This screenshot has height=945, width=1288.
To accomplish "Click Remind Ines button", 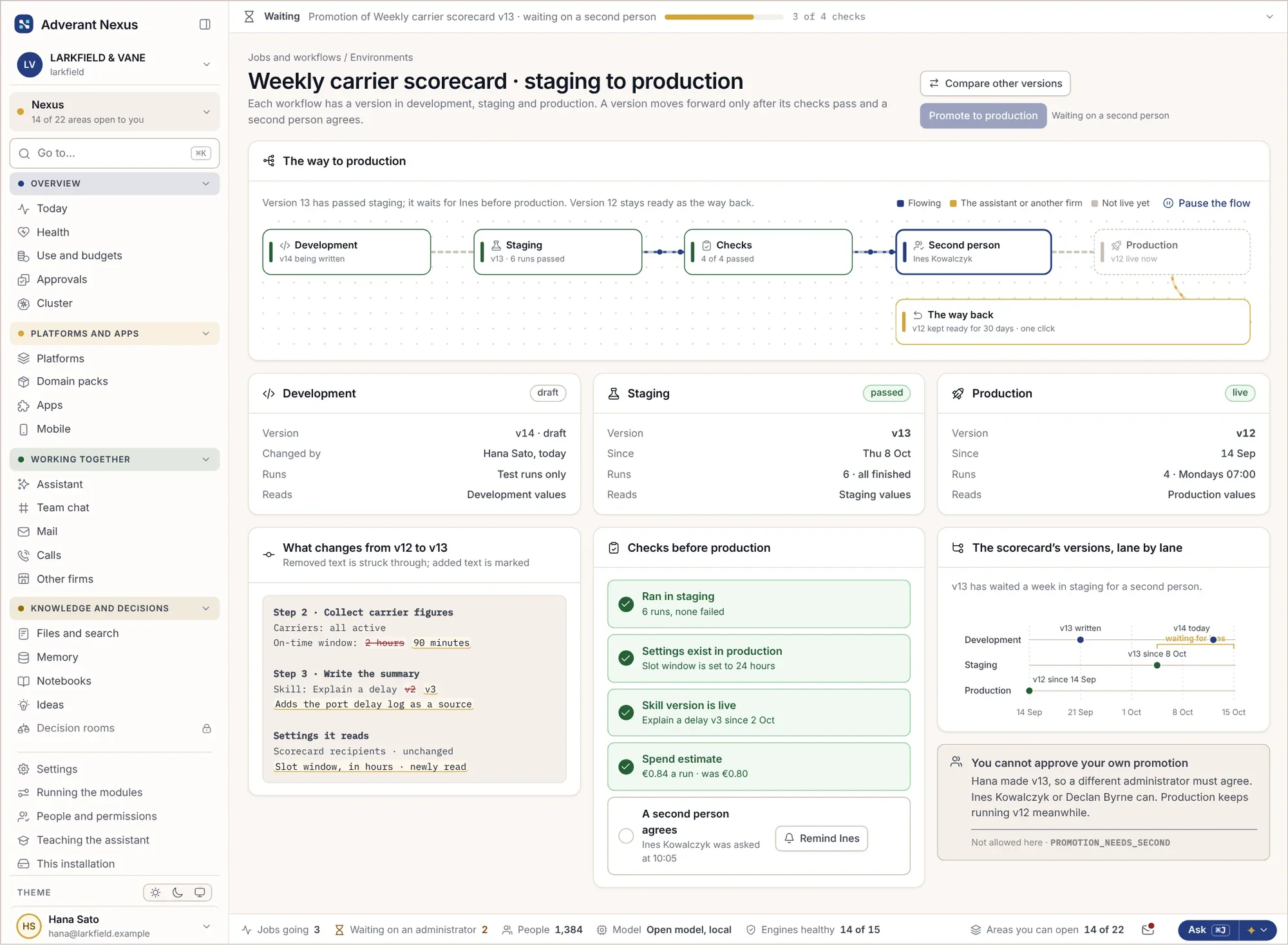I will coord(821,838).
